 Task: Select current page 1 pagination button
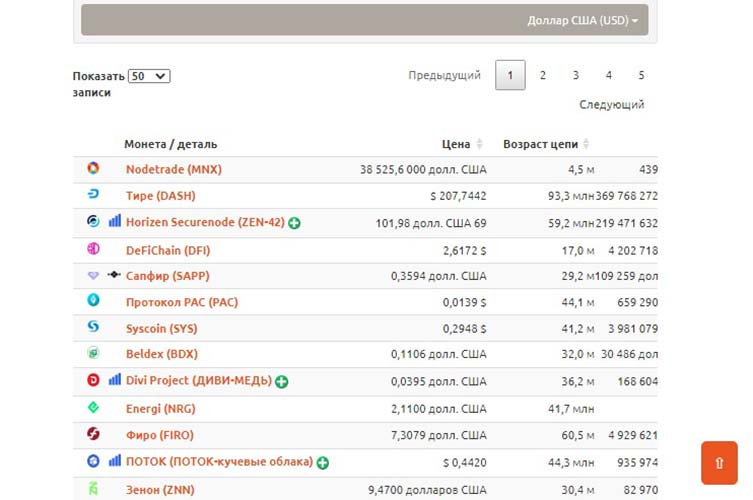(510, 75)
